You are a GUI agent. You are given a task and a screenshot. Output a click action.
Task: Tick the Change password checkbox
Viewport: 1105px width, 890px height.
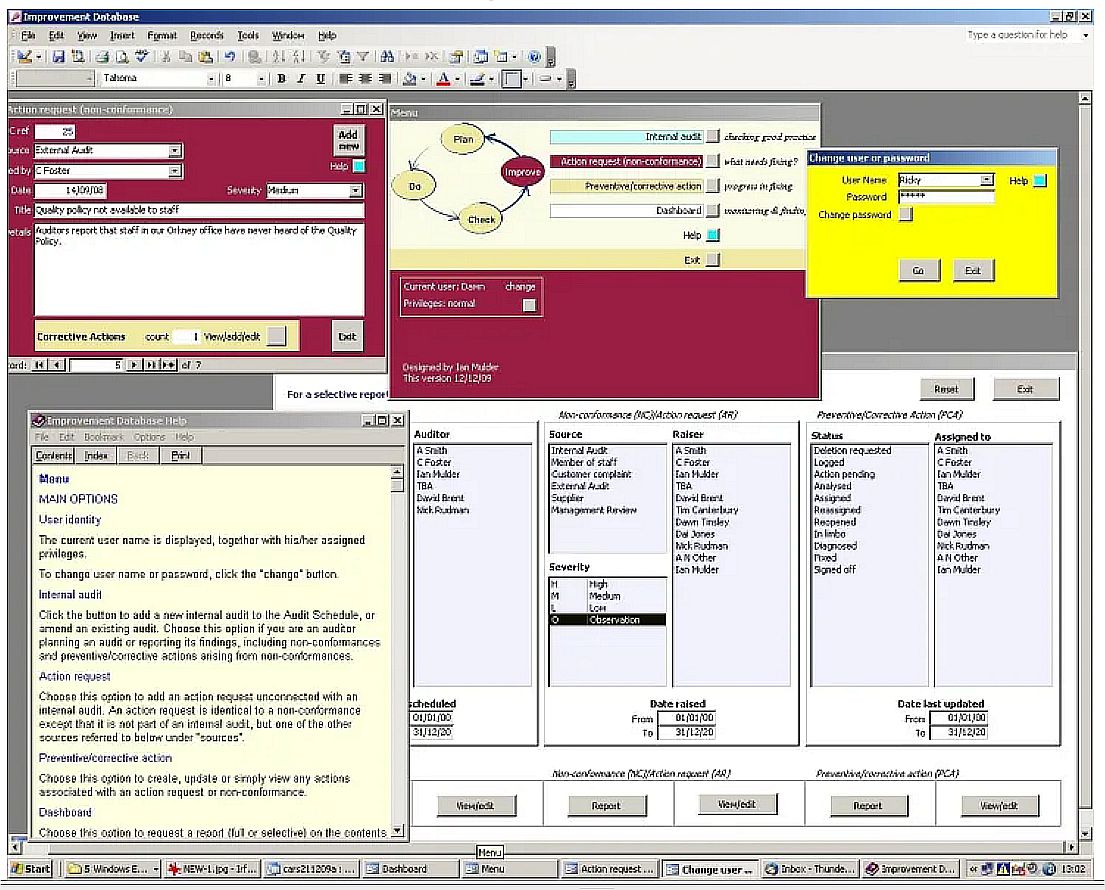coord(905,214)
